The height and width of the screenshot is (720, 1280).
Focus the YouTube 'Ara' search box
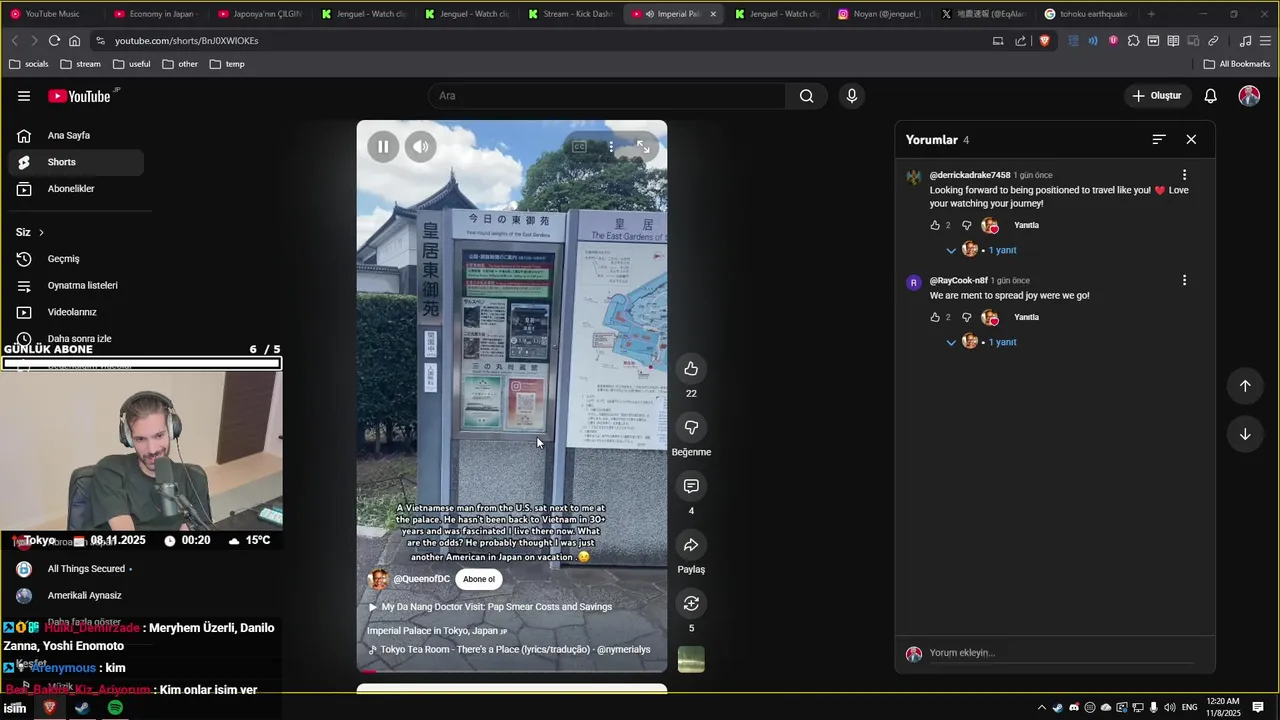tap(607, 96)
